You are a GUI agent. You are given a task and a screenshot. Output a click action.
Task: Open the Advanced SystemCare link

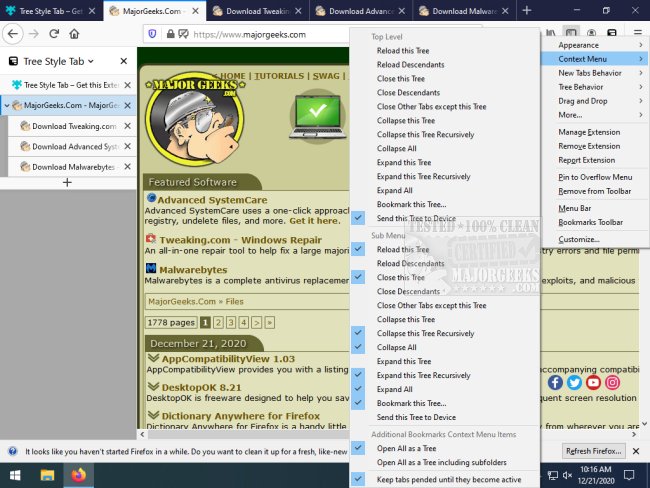[x=212, y=200]
